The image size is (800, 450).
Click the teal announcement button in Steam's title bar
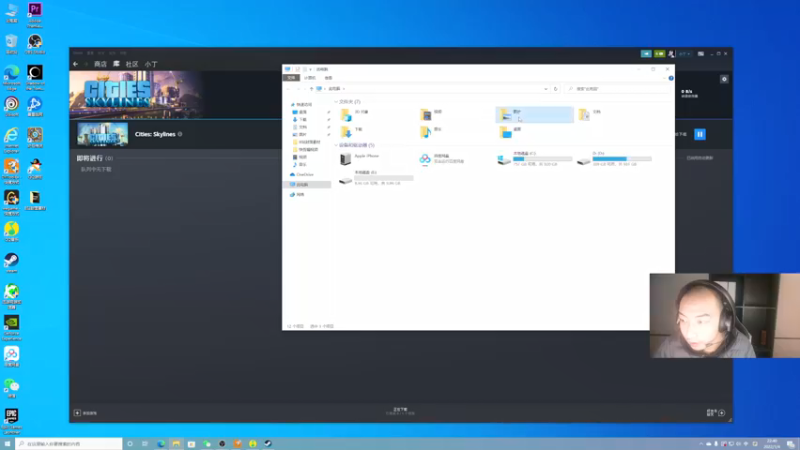pyautogui.click(x=646, y=54)
